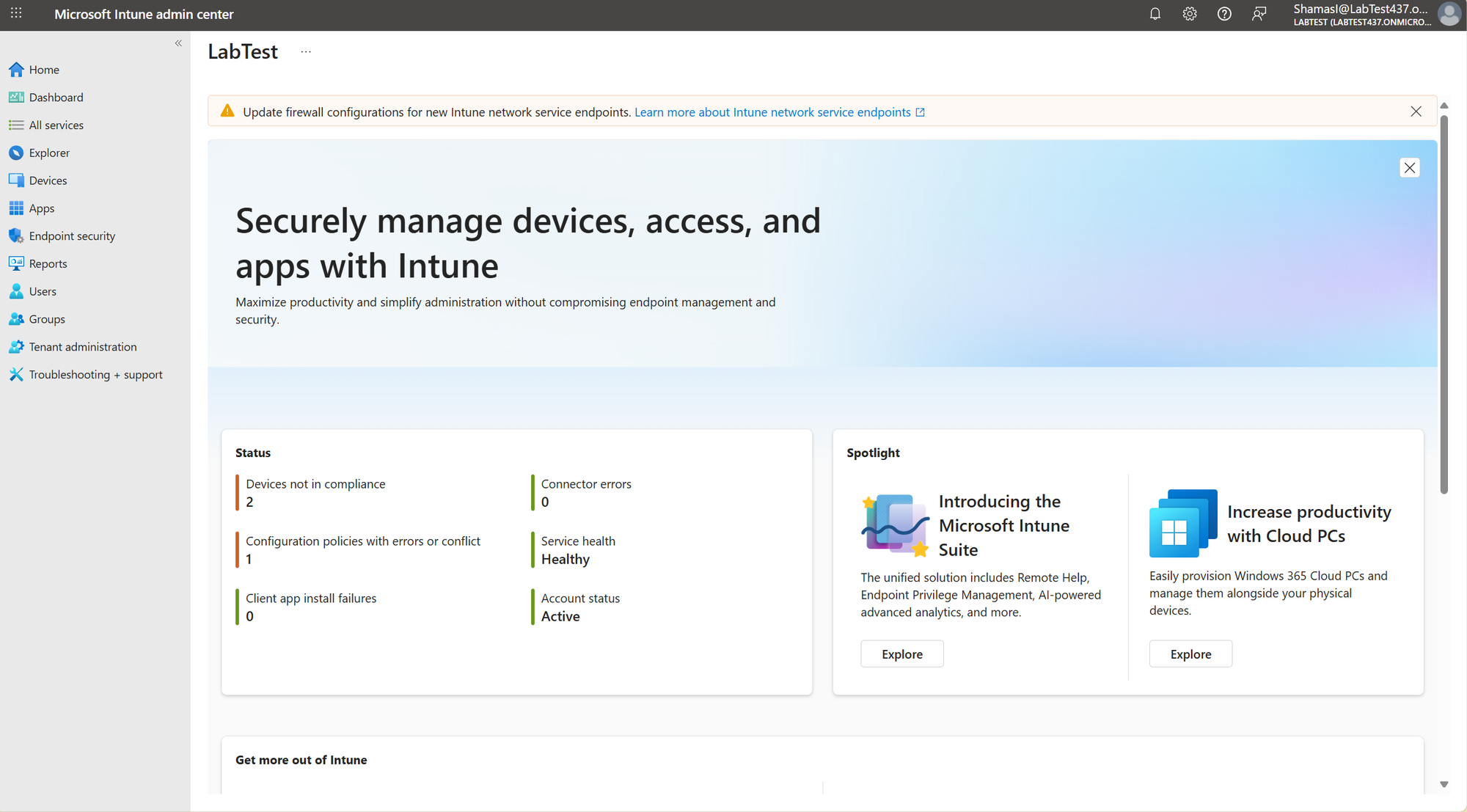
Task: Click the Explorer compass icon
Action: 16,153
